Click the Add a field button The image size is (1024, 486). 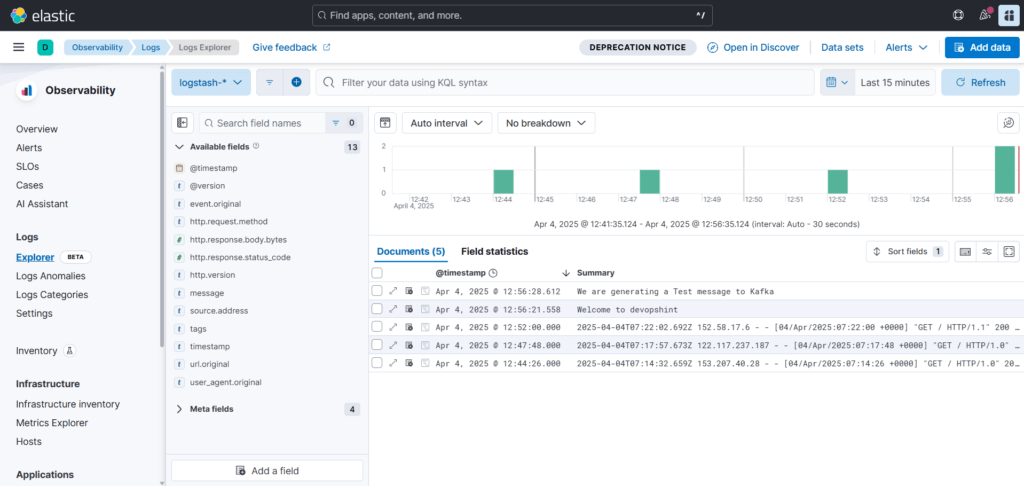pos(267,470)
